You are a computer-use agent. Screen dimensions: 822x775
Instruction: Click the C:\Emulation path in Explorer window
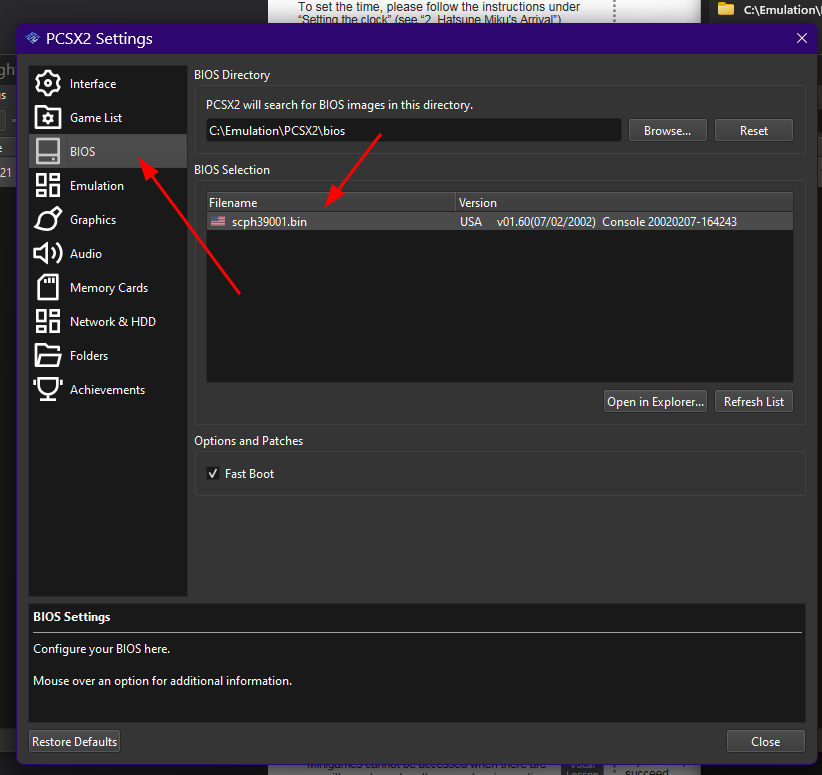pyautogui.click(x=781, y=9)
